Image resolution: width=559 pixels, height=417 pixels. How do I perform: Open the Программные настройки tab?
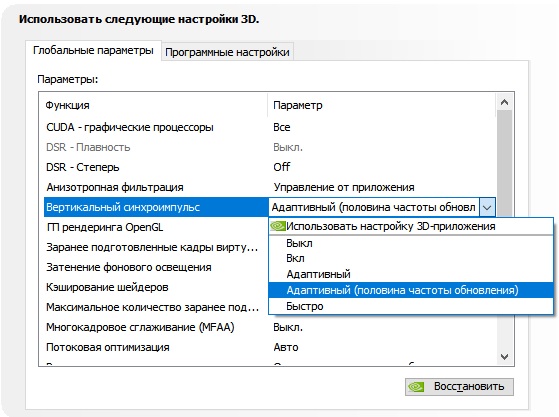(x=227, y=52)
